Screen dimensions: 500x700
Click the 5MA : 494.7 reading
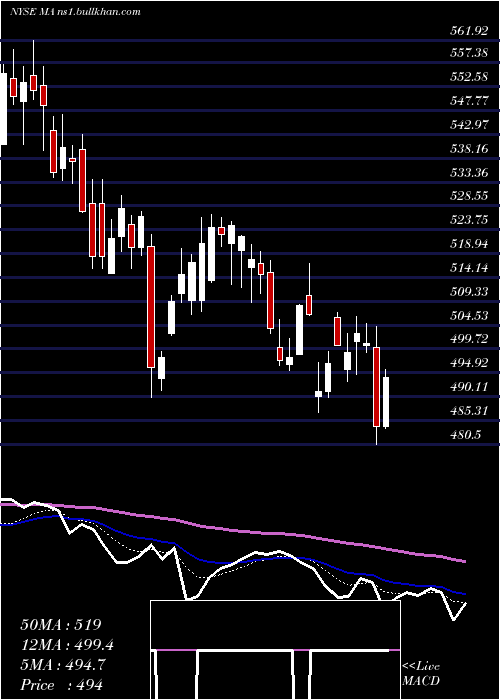(x=63, y=665)
